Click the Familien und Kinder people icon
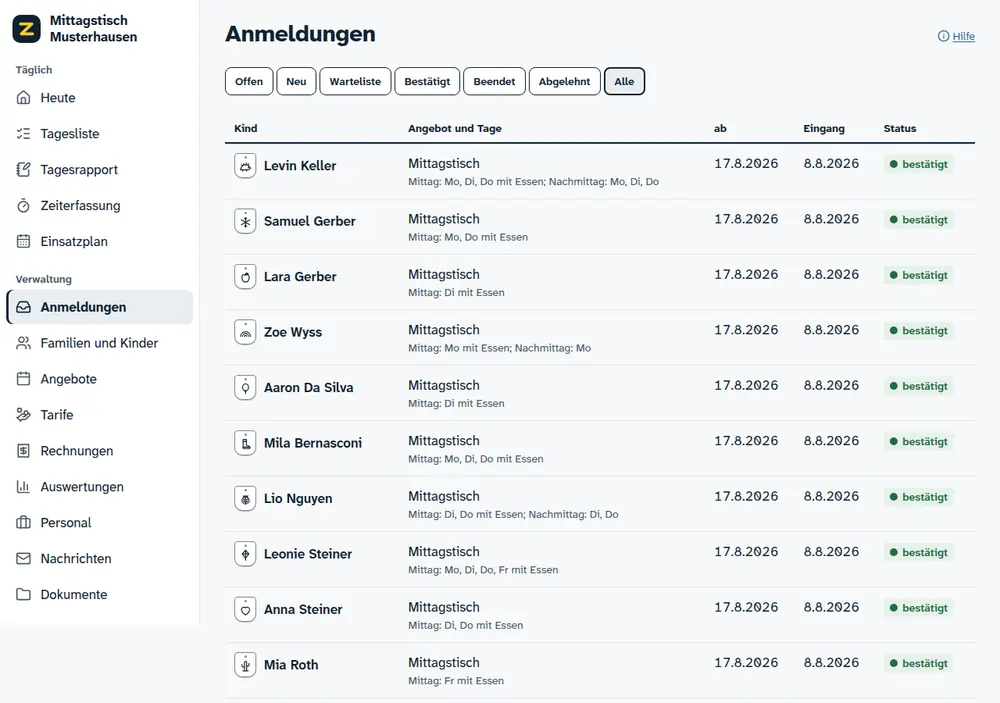This screenshot has width=1000, height=703. (x=24, y=343)
